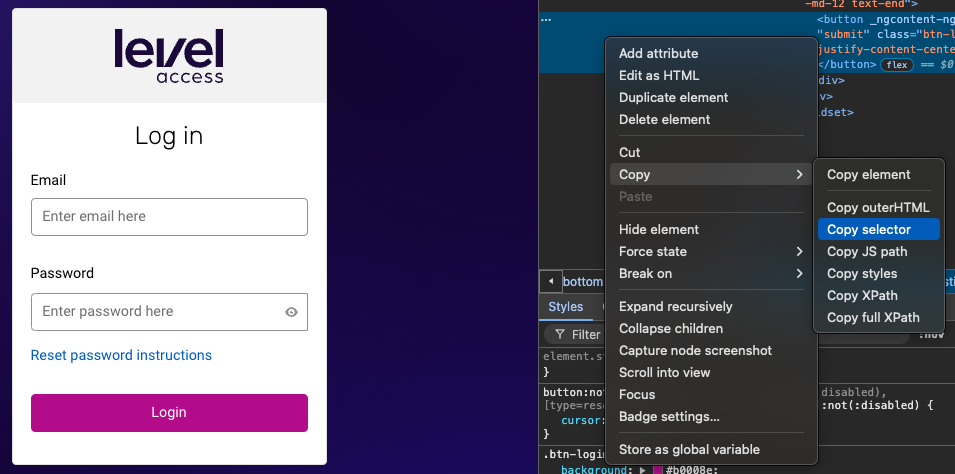
Task: Select Copy styles
Action: 862,274
